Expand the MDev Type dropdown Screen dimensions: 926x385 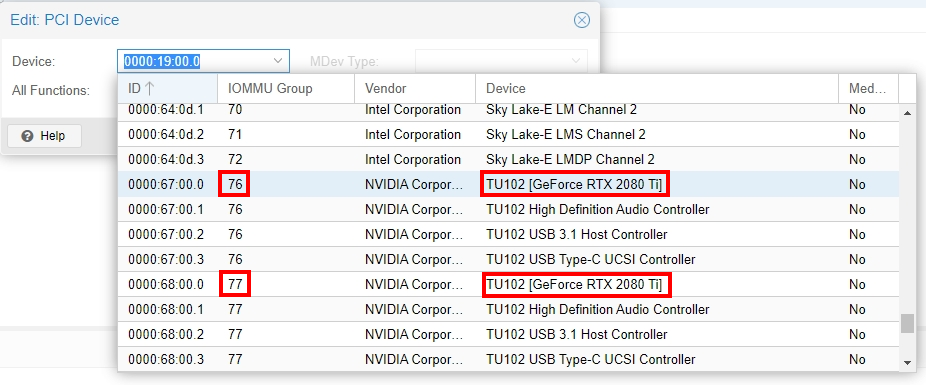pos(576,61)
